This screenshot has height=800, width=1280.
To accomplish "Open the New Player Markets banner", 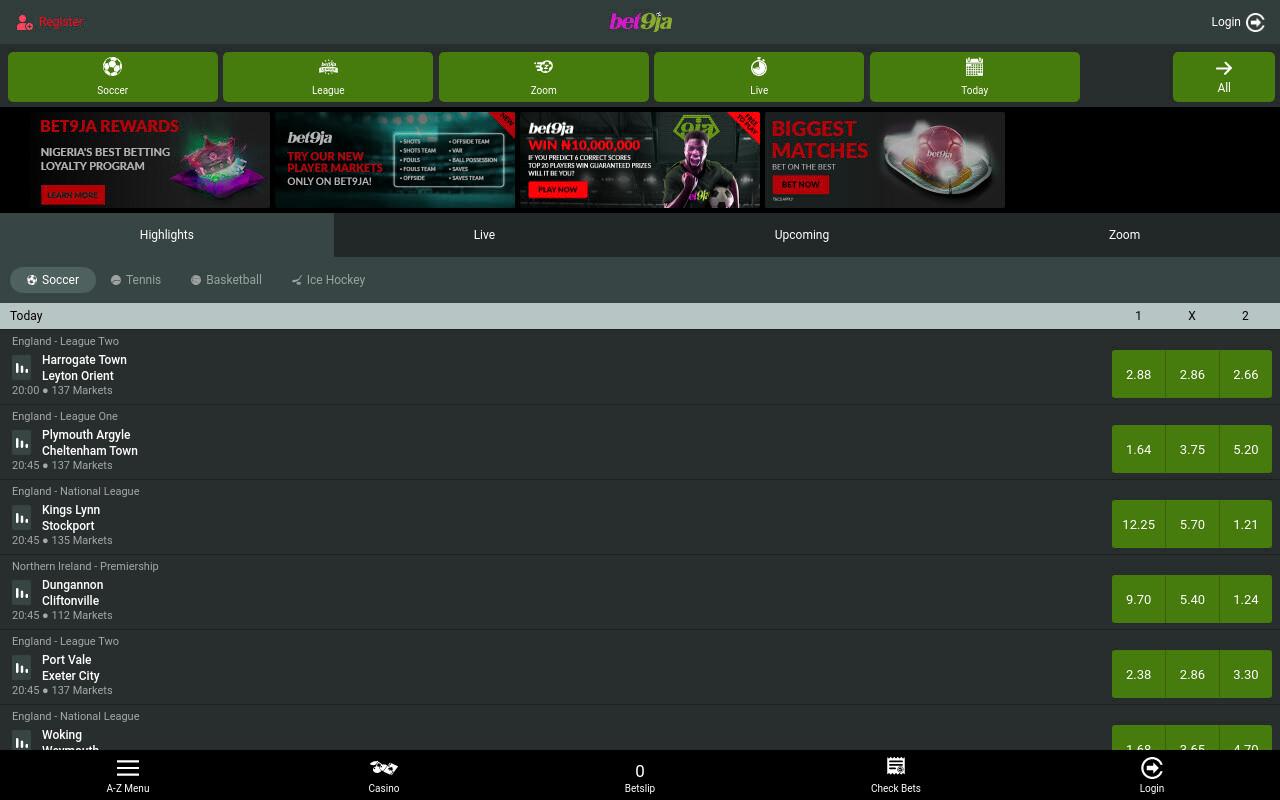I will pos(395,160).
